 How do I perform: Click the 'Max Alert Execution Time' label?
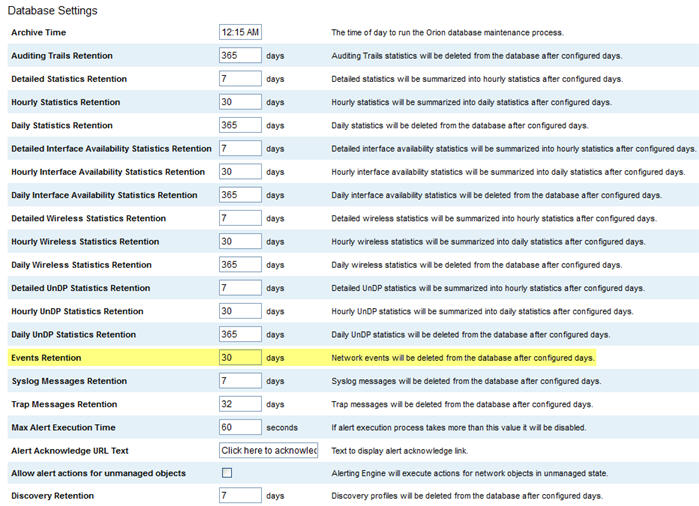pyautogui.click(x=63, y=427)
